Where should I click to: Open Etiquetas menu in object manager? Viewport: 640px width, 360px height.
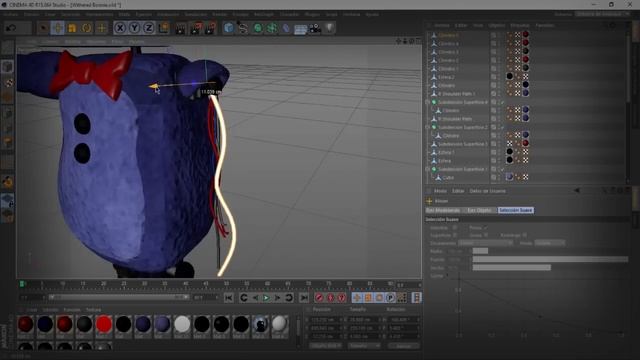coord(520,25)
